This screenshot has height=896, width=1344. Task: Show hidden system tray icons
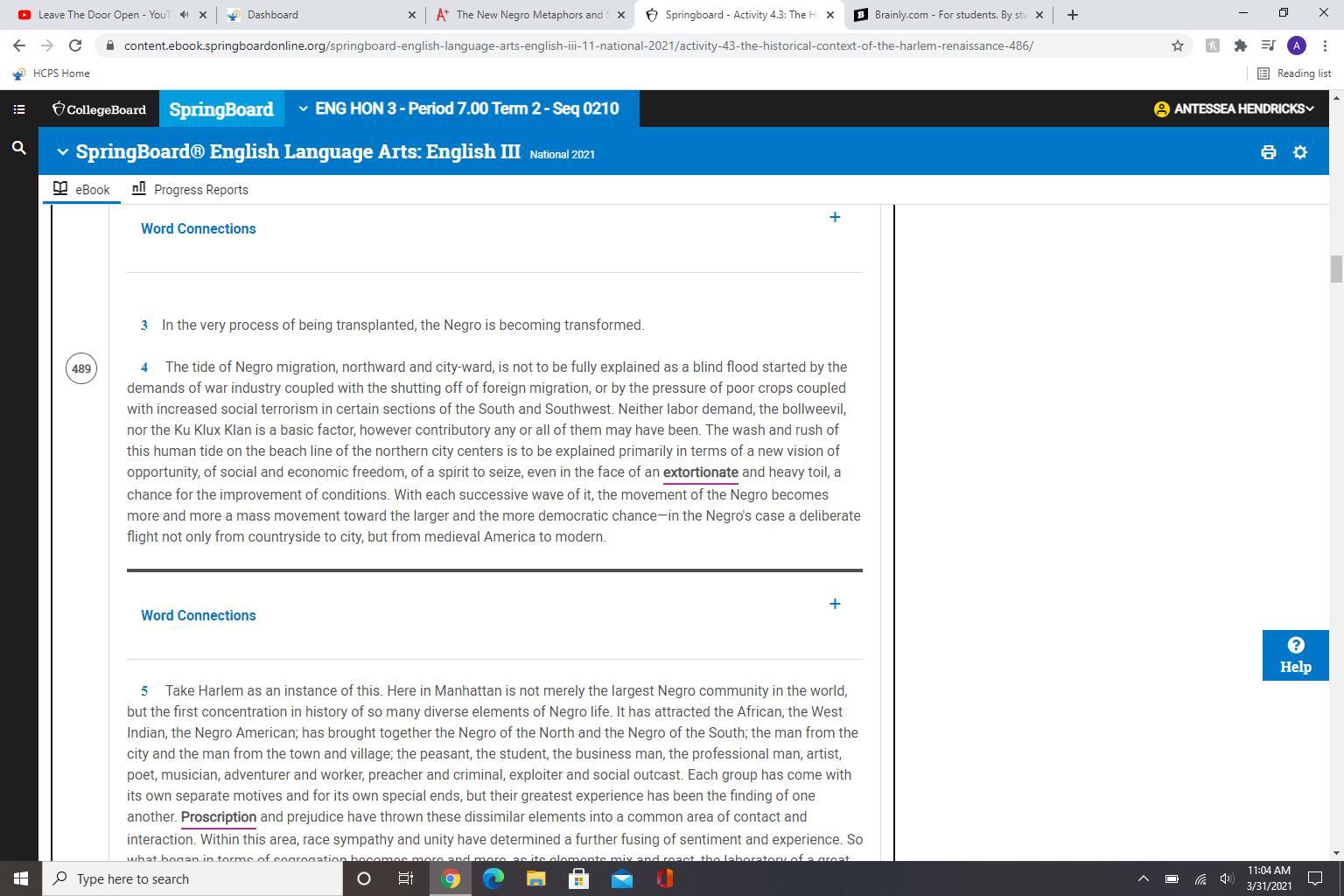coord(1143,878)
